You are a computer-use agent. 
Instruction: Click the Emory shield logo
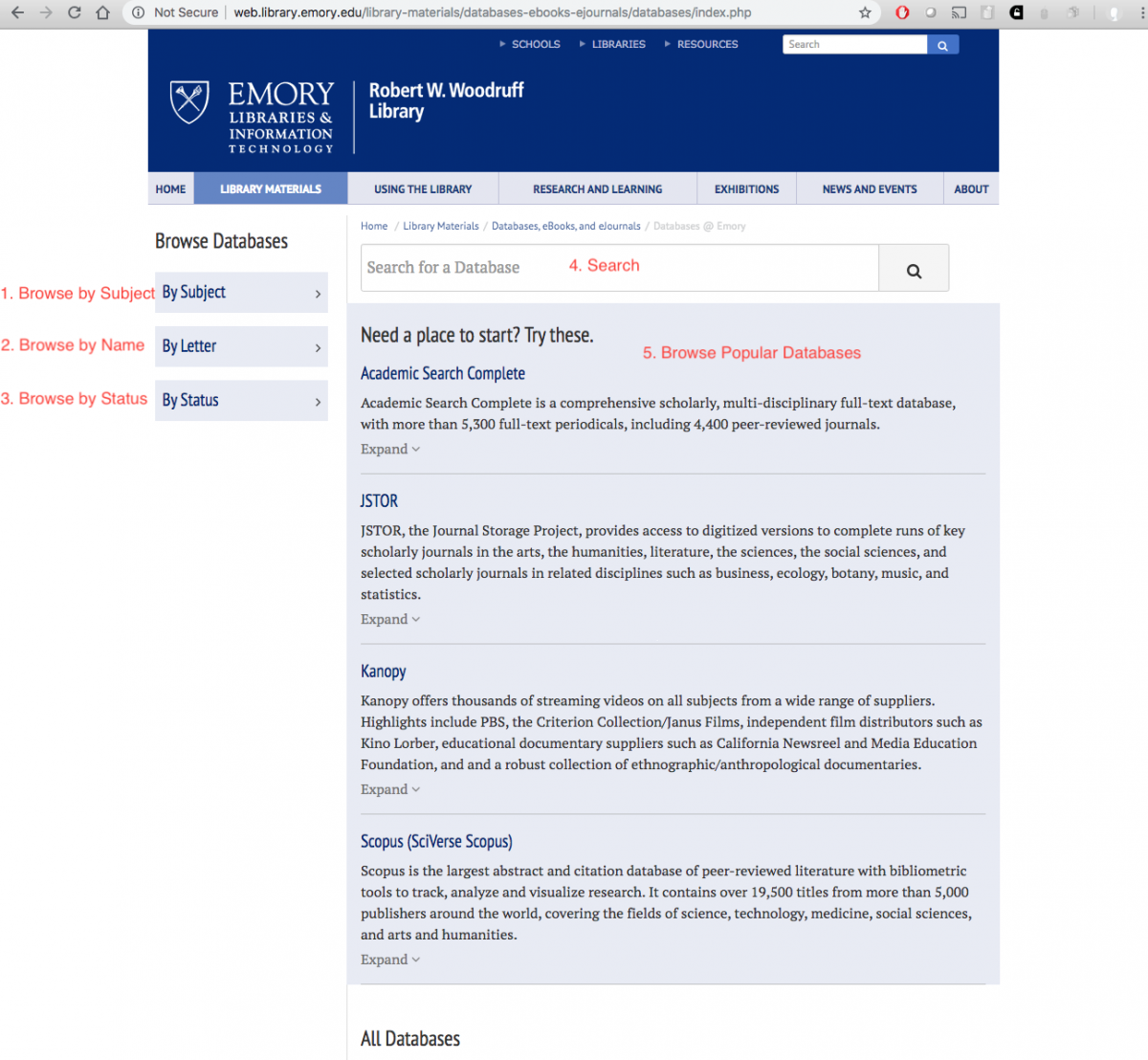click(x=189, y=102)
